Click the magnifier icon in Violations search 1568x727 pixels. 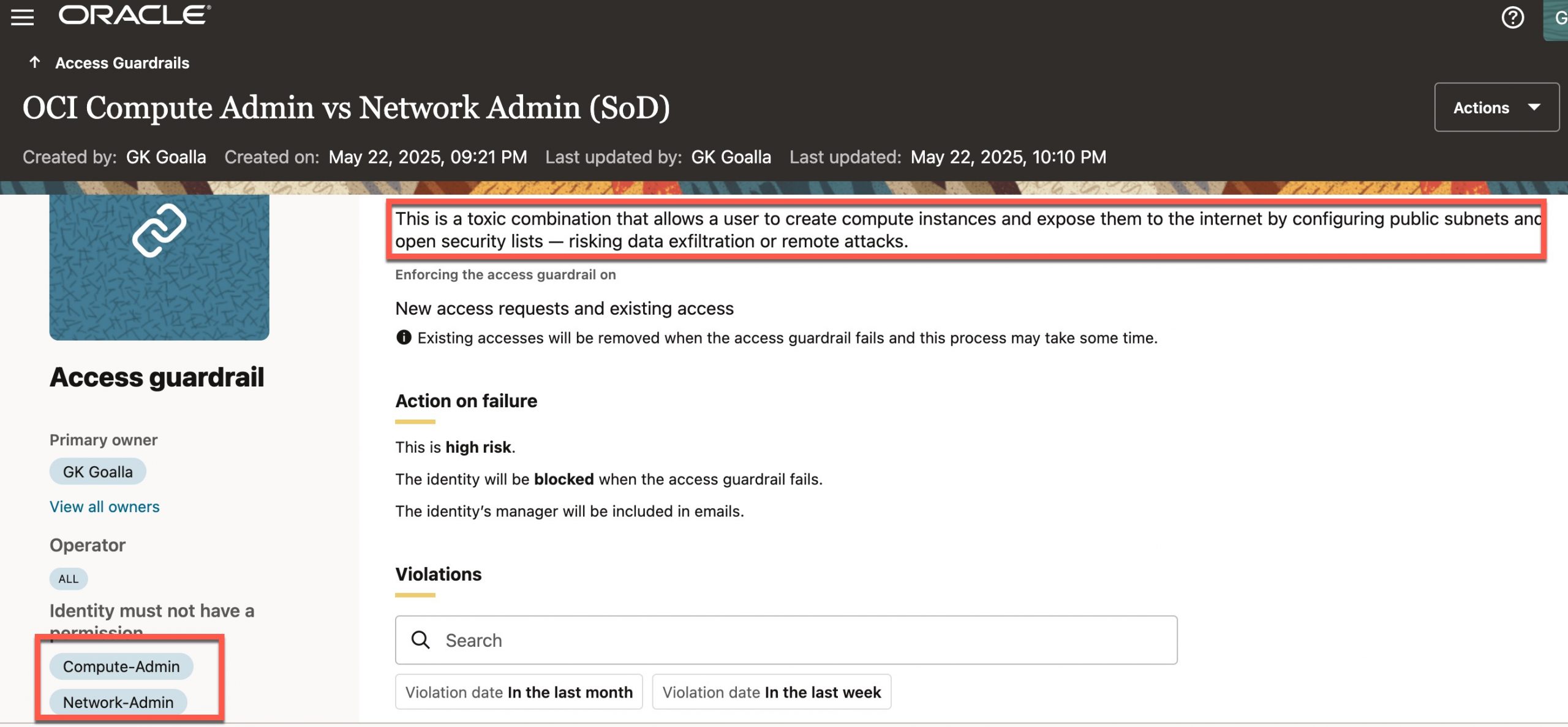click(421, 640)
